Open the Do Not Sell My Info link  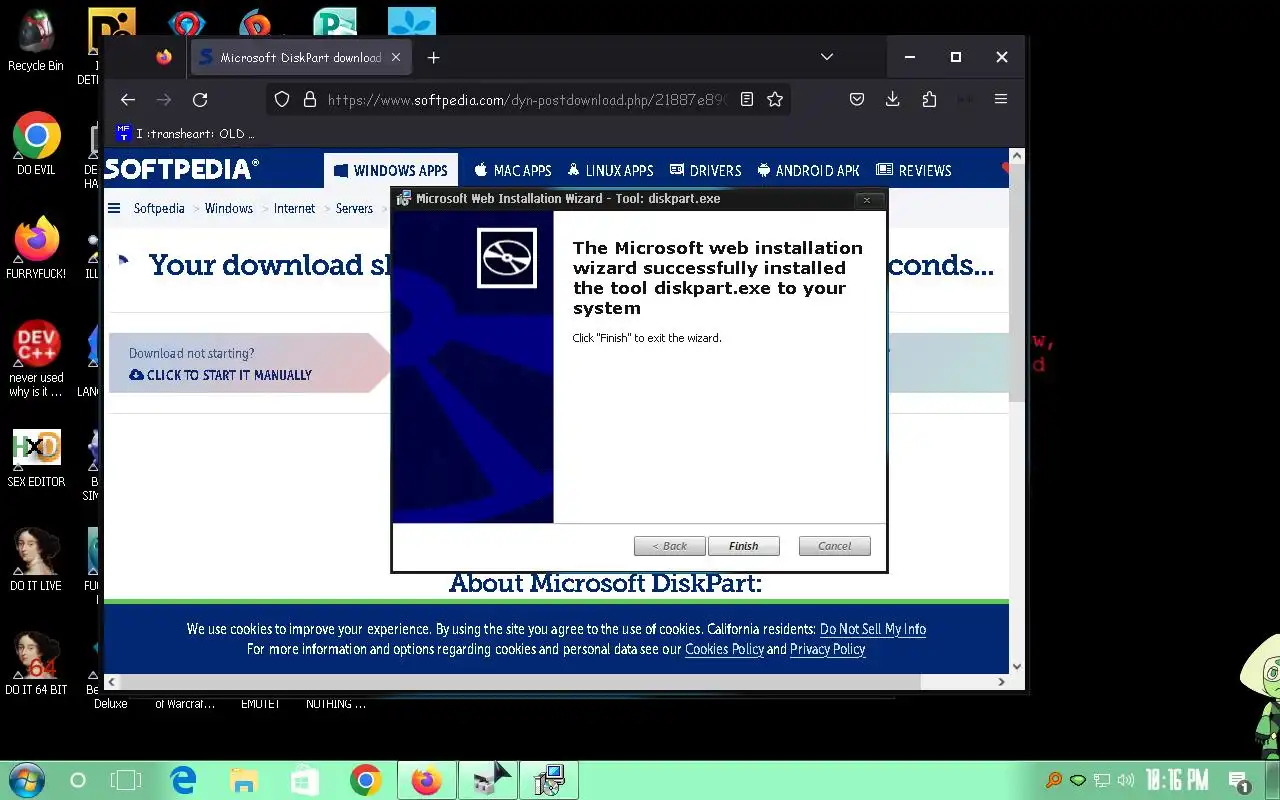pyautogui.click(x=873, y=629)
